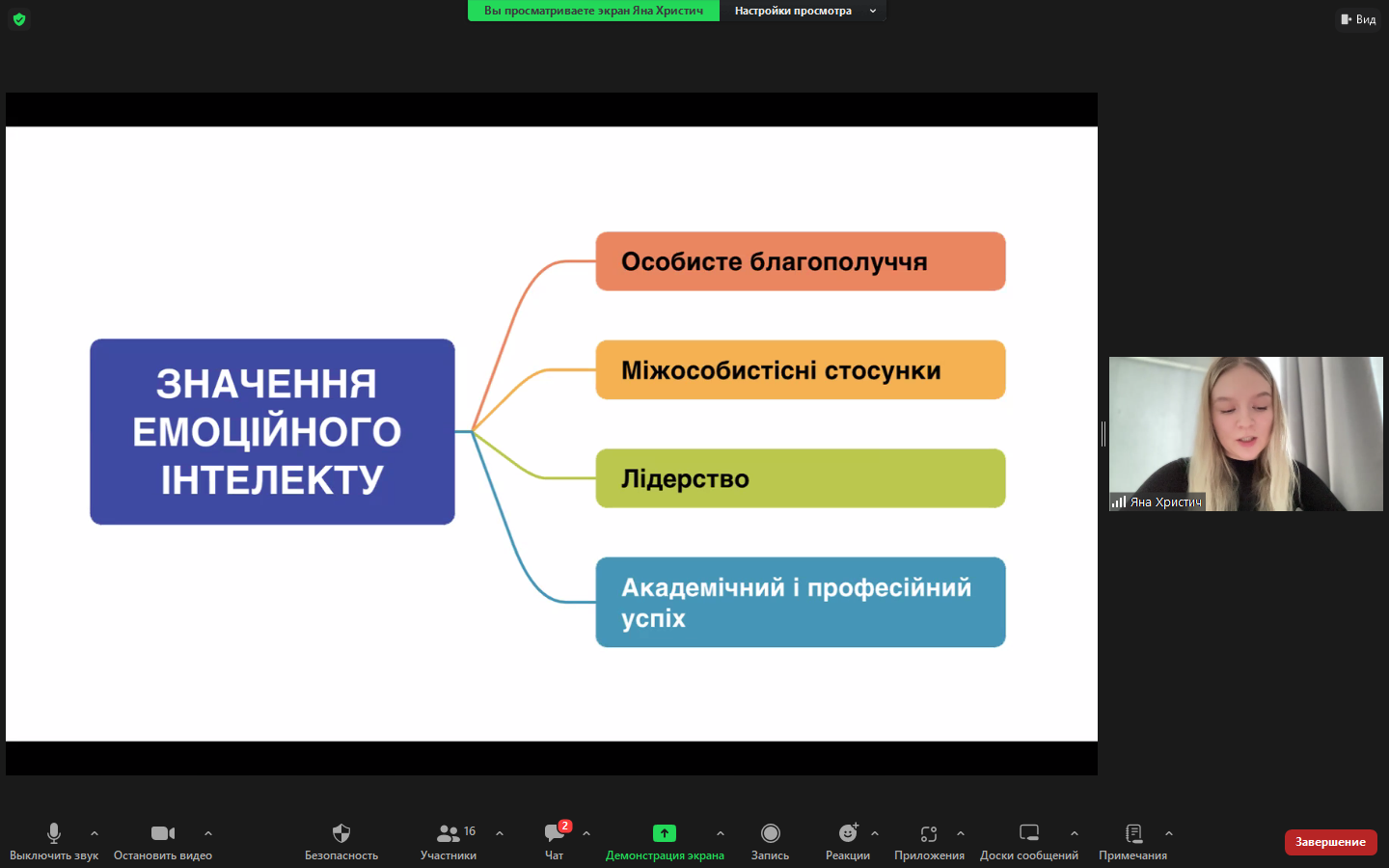The height and width of the screenshot is (868, 1389).
Task: Click the orange 'Особисте благополуччя' box
Action: [x=801, y=261]
